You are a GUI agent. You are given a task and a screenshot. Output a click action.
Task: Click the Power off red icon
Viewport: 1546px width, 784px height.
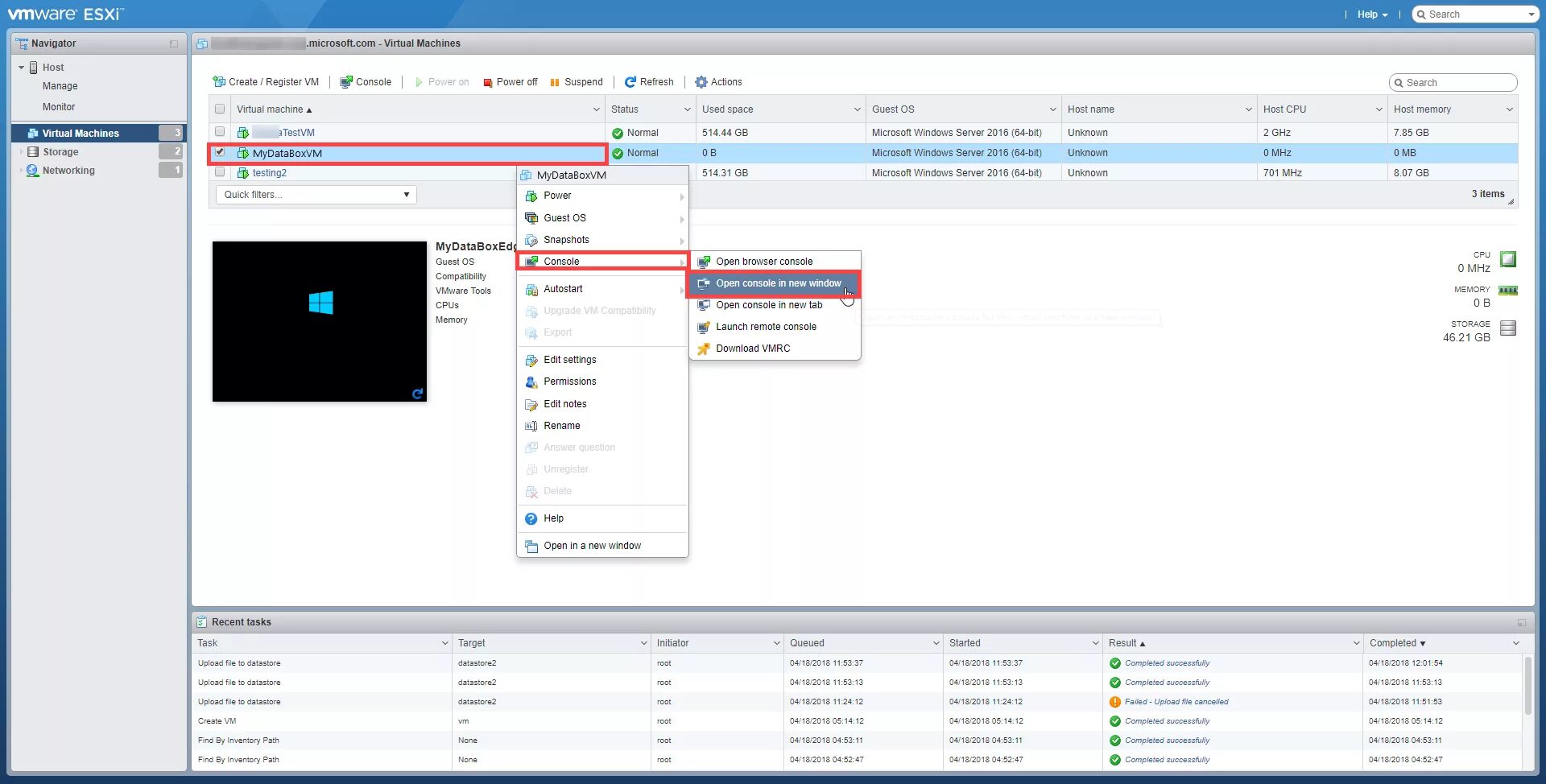pos(488,82)
